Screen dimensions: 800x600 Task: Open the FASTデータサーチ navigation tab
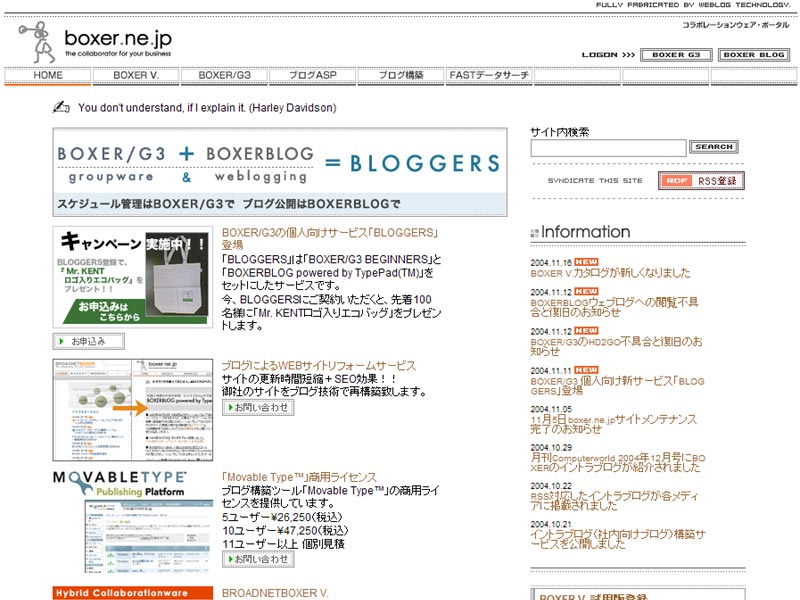(489, 75)
